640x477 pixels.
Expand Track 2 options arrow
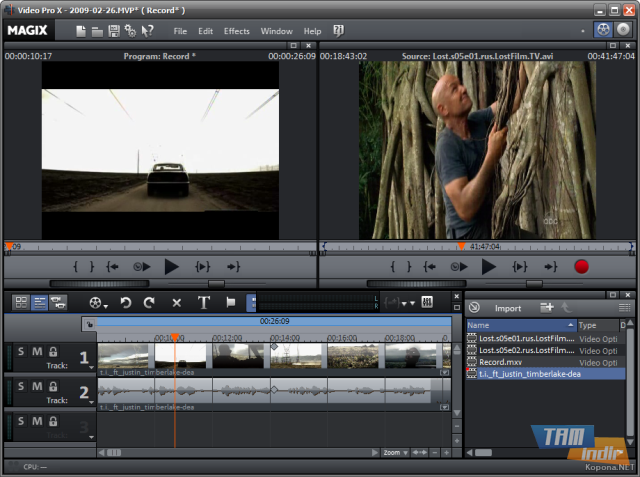click(x=91, y=402)
